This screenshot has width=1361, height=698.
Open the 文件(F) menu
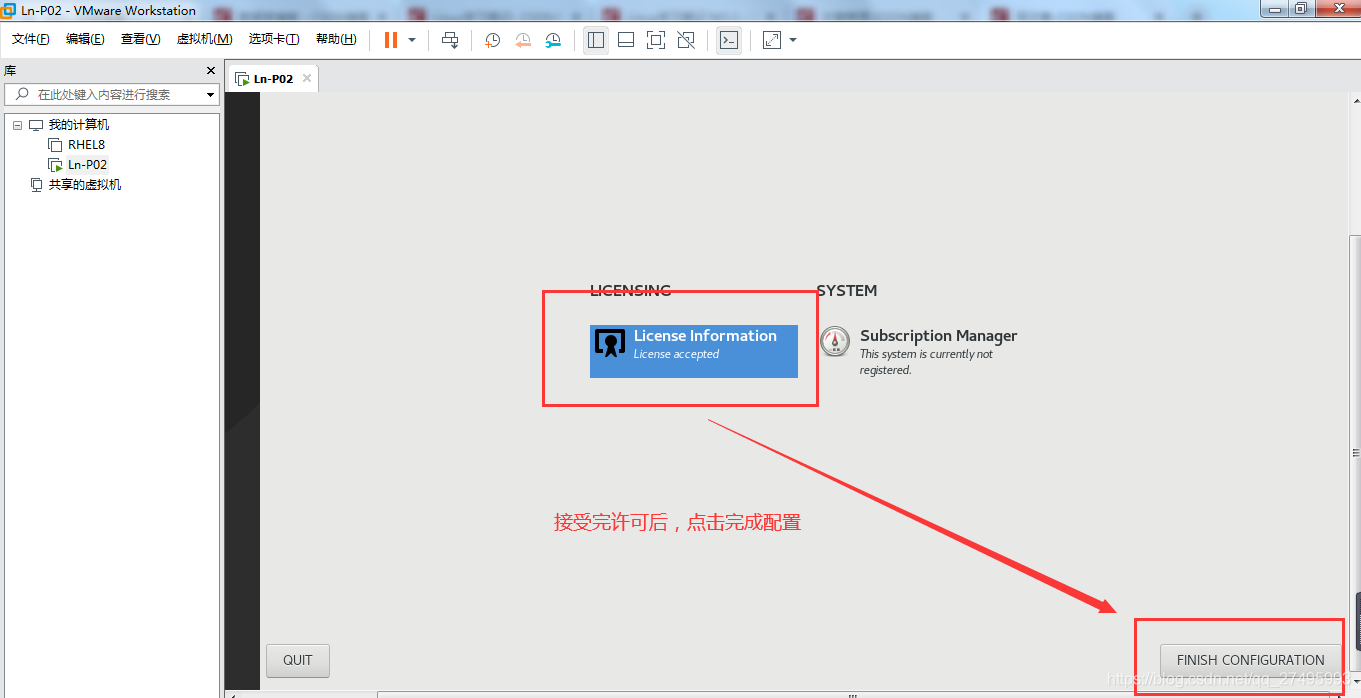pos(31,39)
